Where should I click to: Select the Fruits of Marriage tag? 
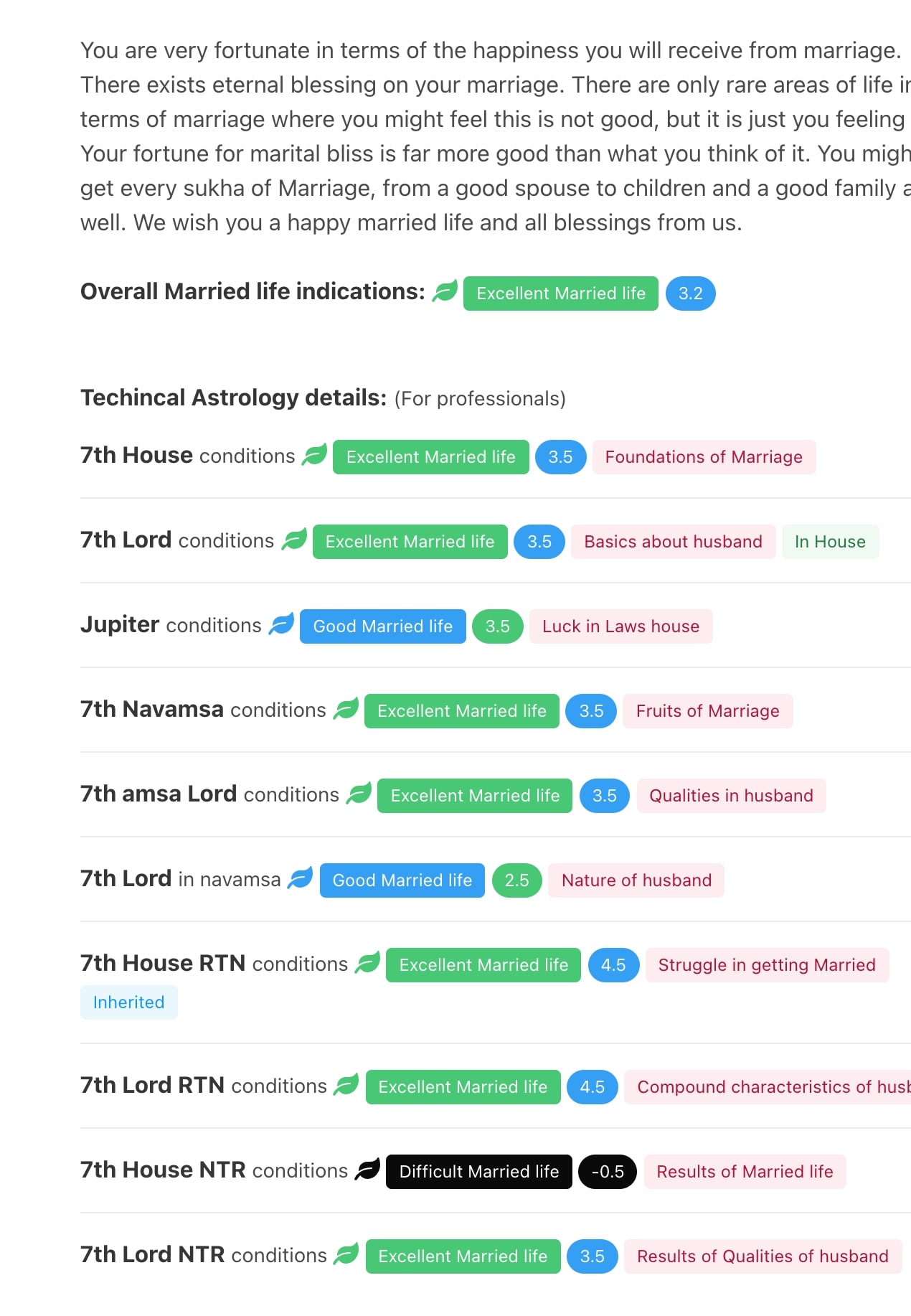point(707,711)
